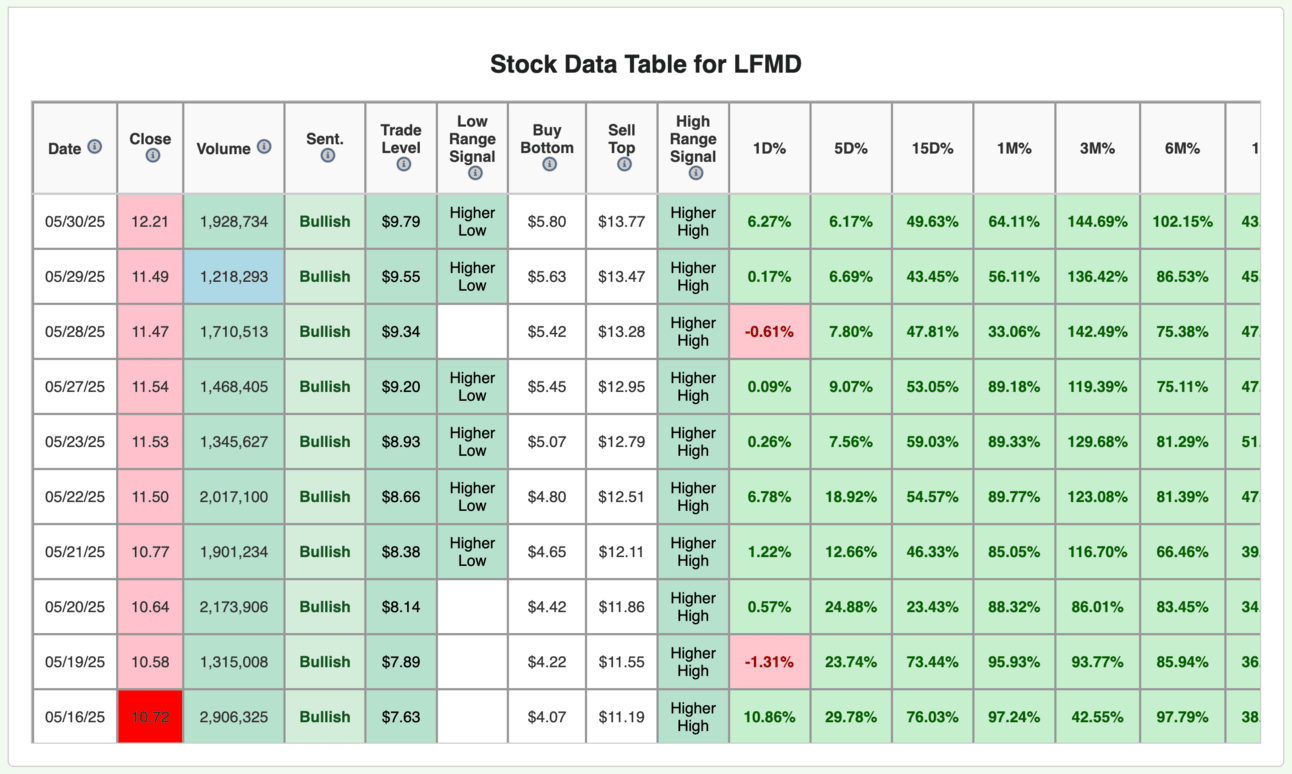Viewport: 1292px width, 774px height.
Task: Select the 05/30/25 date cell
Action: (75, 222)
